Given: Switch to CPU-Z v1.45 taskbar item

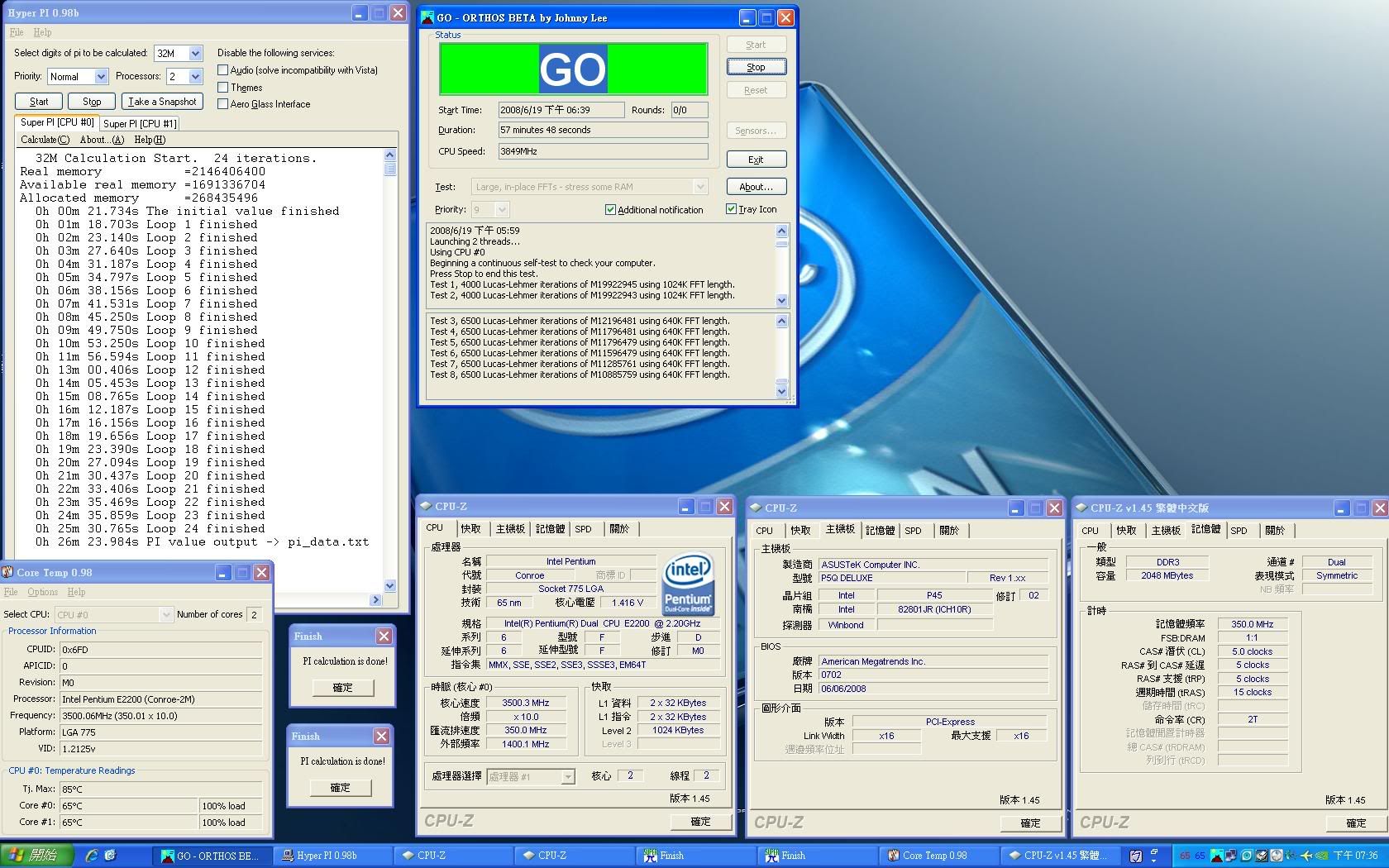Looking at the screenshot, I should (x=1060, y=856).
